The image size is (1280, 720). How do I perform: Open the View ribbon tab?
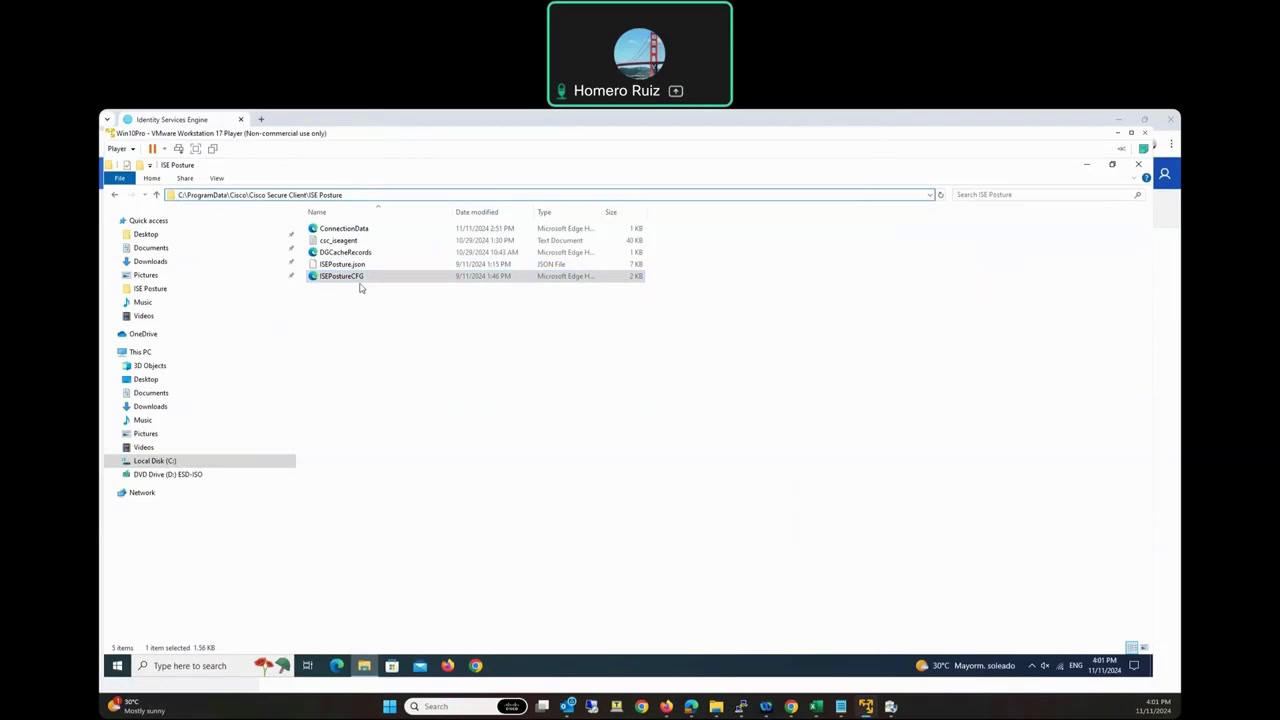(x=217, y=178)
